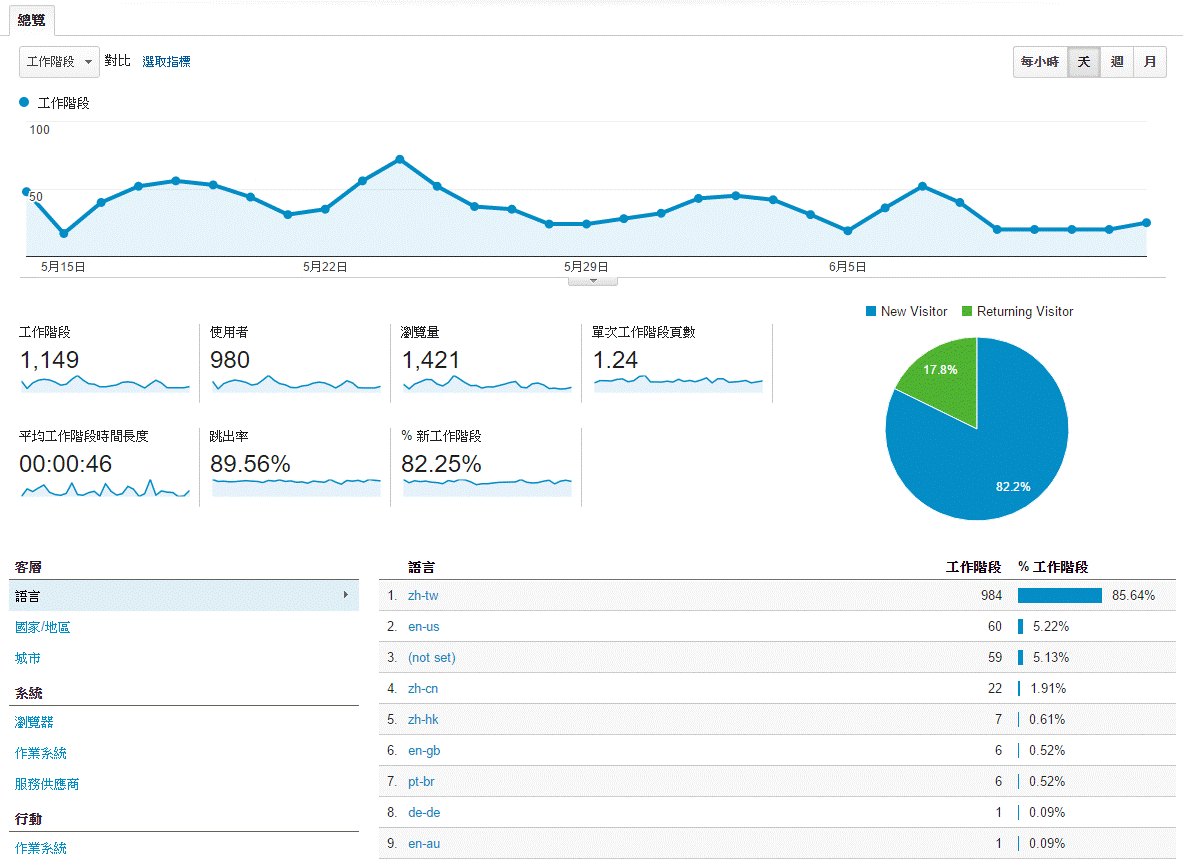The width and height of the screenshot is (1183, 859).
Task: Click the zh-tw language entry
Action: coord(423,596)
